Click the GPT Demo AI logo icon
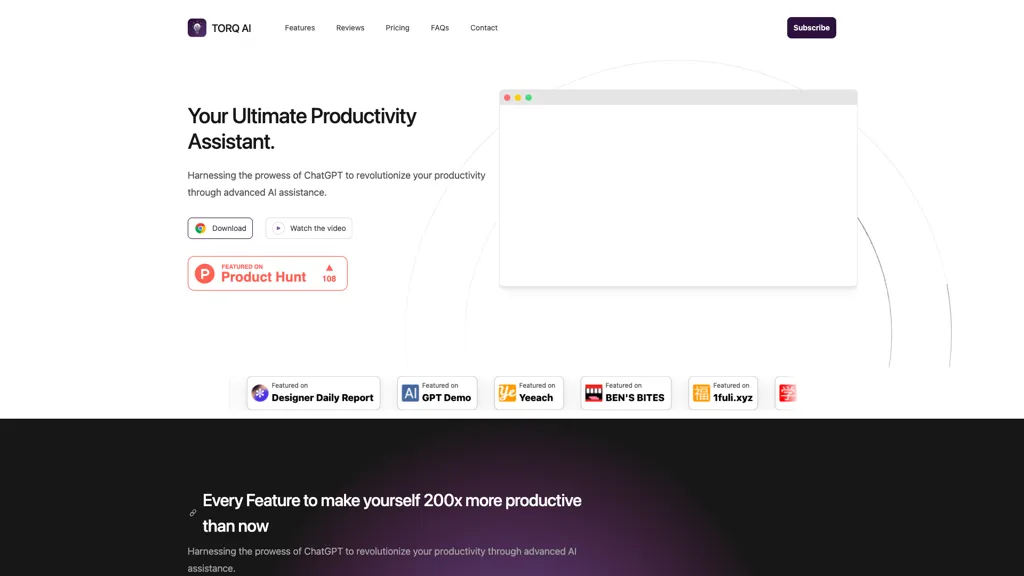Viewport: 1024px width, 576px height. pyautogui.click(x=410, y=392)
